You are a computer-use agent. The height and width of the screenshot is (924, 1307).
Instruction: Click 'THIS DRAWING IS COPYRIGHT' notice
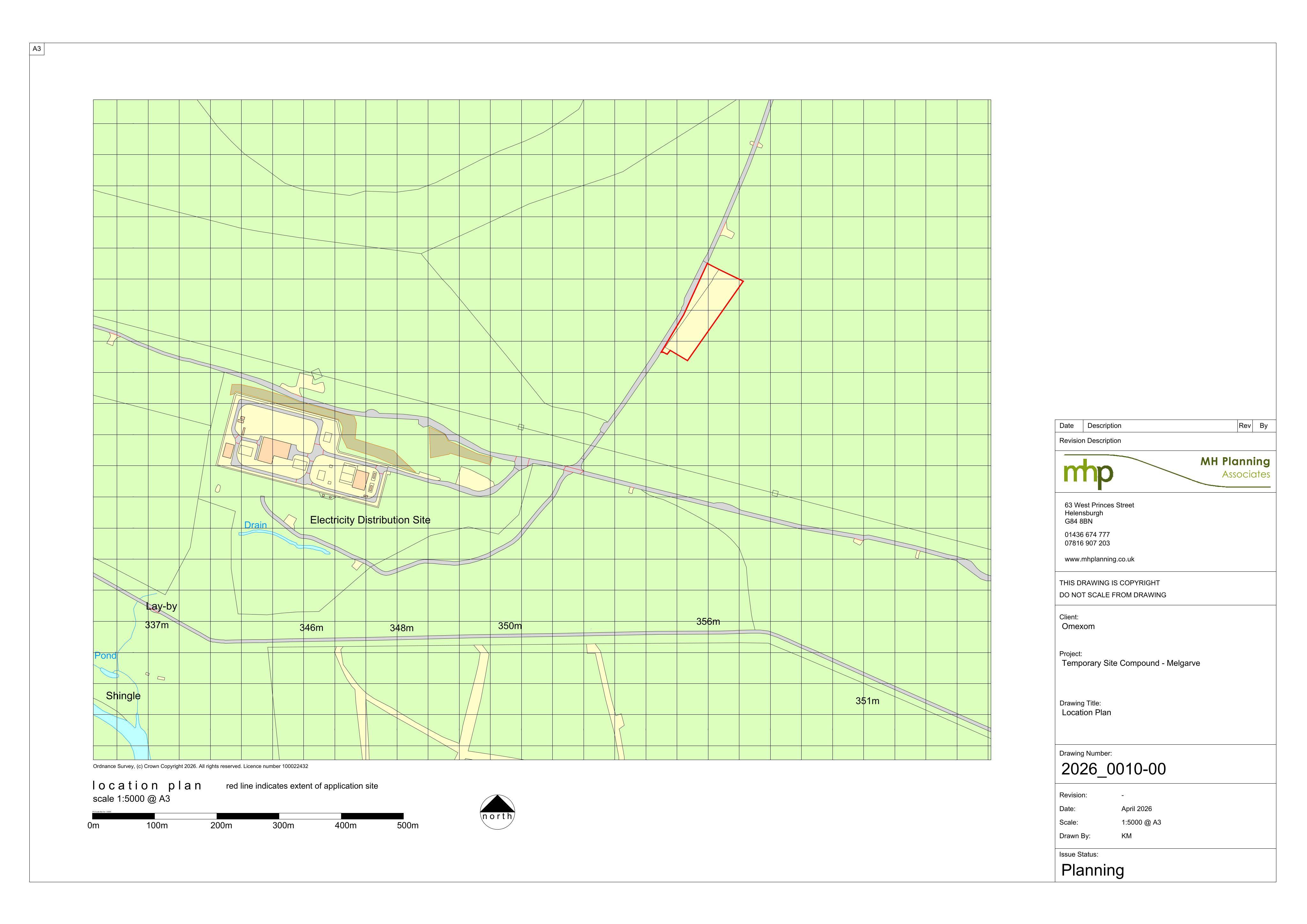tap(1109, 583)
